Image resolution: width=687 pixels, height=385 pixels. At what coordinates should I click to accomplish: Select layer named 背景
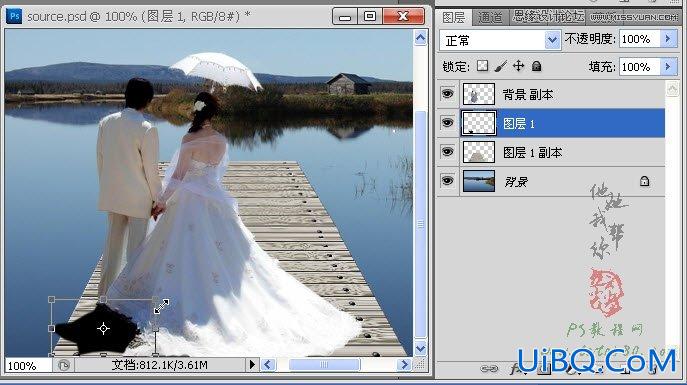[515, 181]
